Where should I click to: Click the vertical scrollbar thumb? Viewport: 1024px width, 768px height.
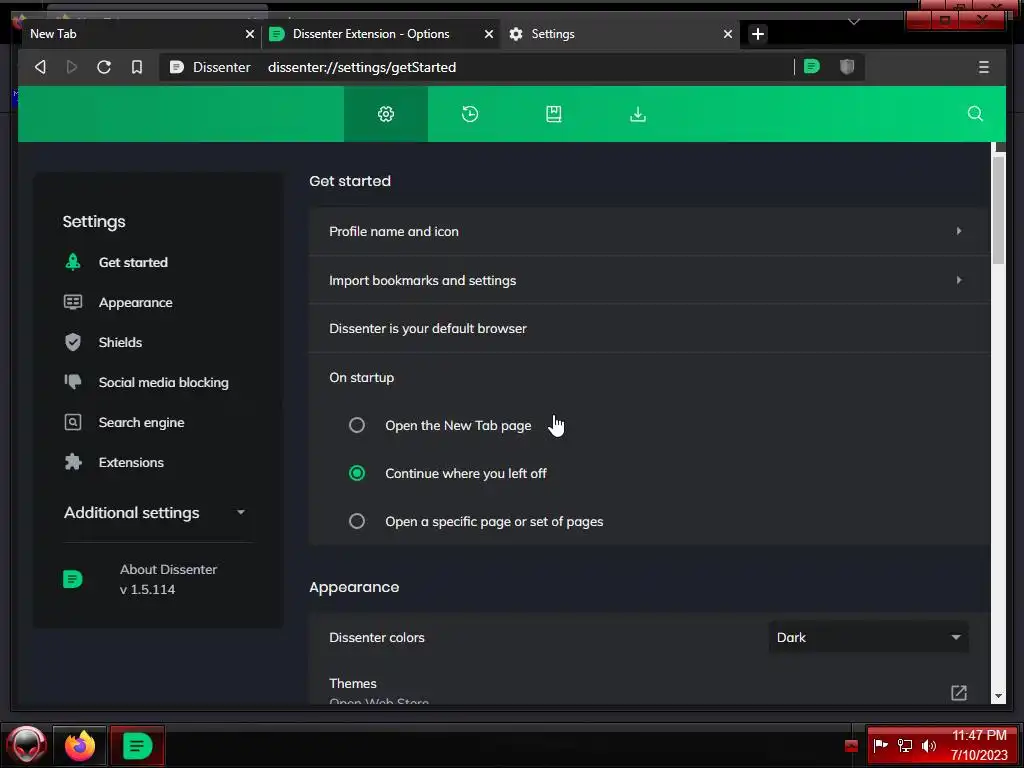[998, 209]
